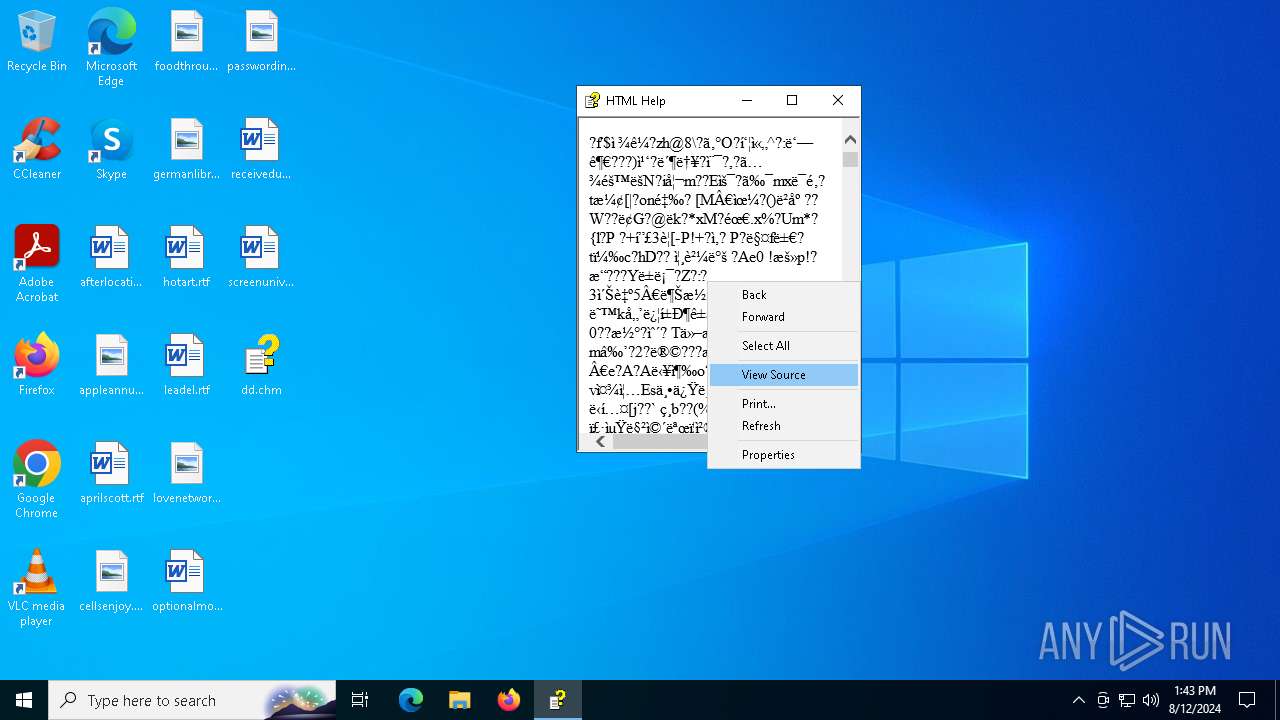Select the germanlibr... file icon
This screenshot has height=720, width=1280.
click(186, 150)
